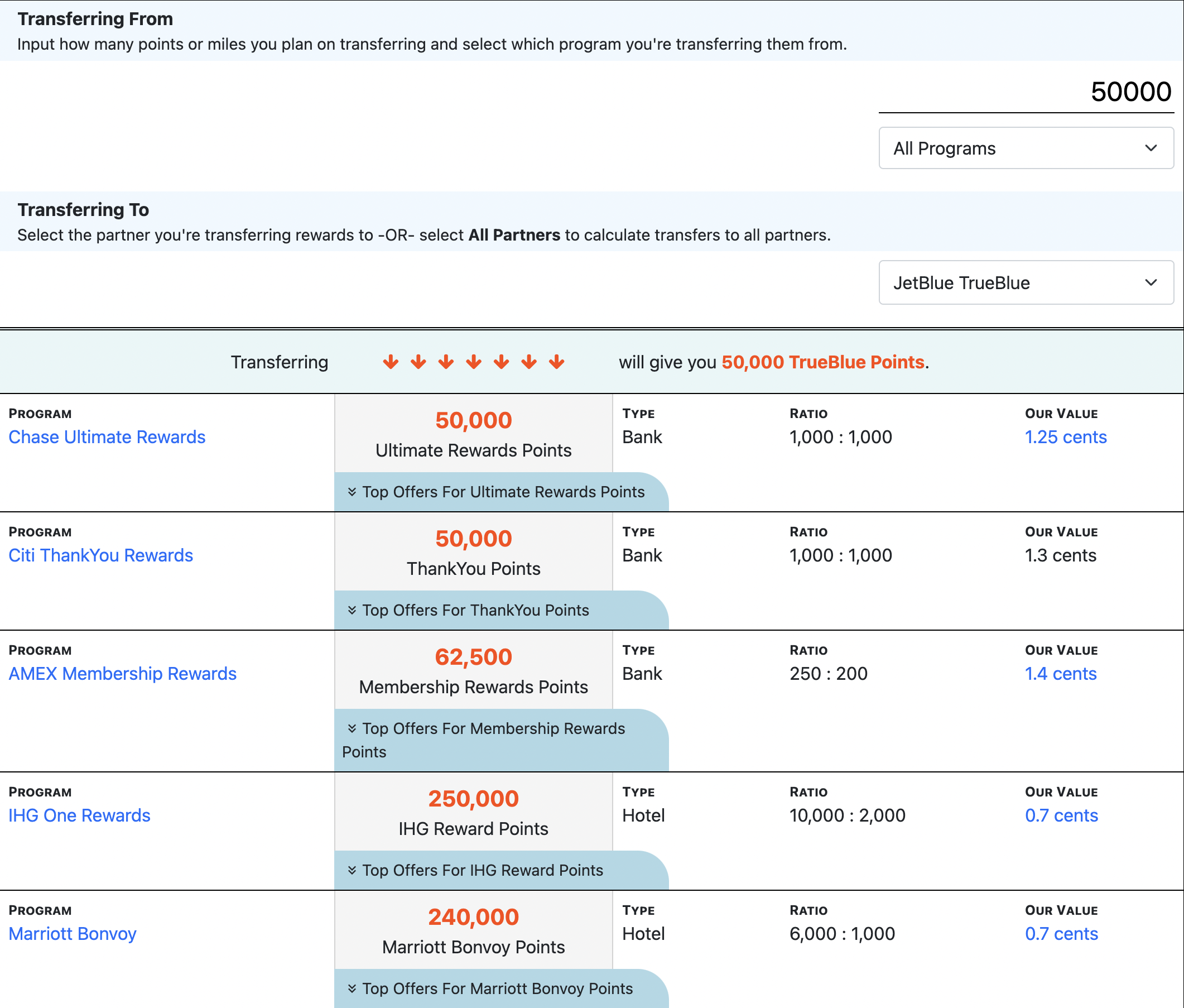The image size is (1184, 1008).
Task: Click the 50,000 Ultimate Rewards Points amount
Action: coord(474,421)
